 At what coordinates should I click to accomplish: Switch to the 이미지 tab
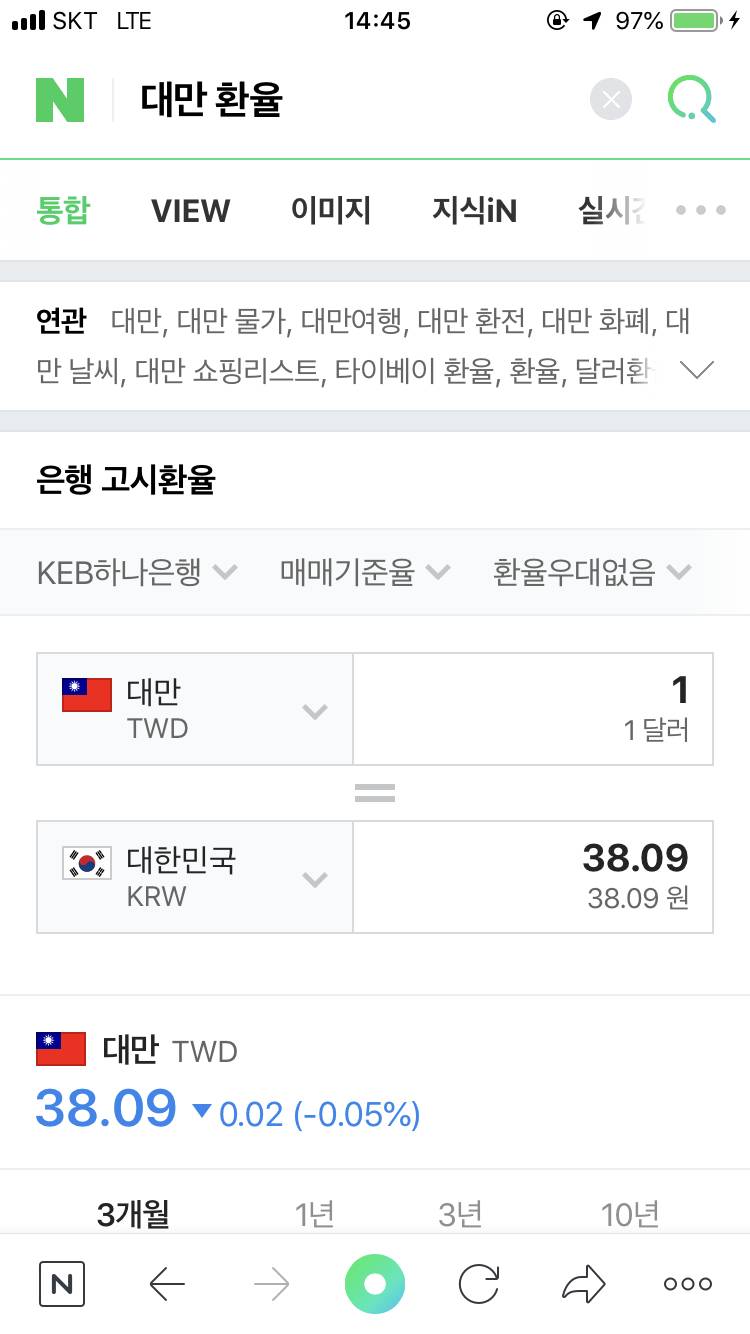pos(331,210)
